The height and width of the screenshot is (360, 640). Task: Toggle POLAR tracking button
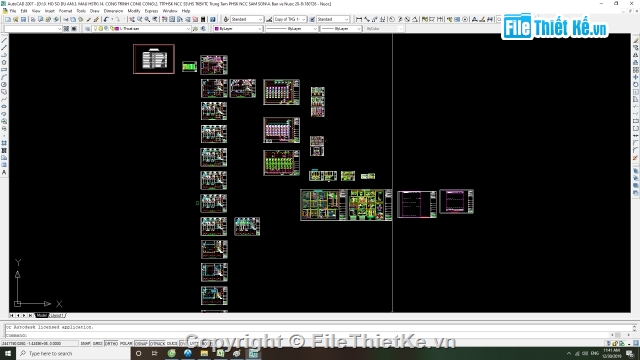(126, 344)
